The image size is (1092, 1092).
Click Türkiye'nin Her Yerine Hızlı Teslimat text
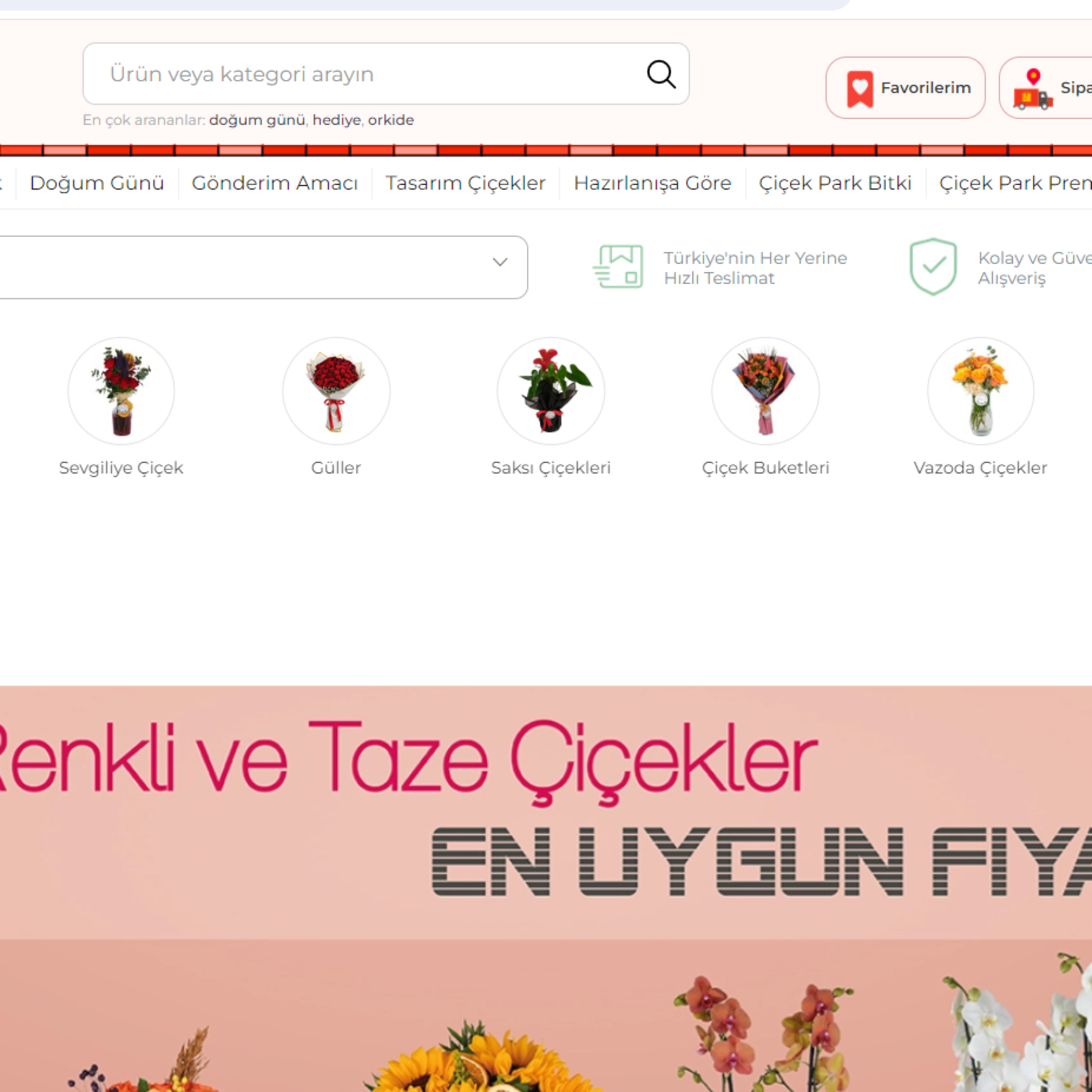click(x=755, y=268)
